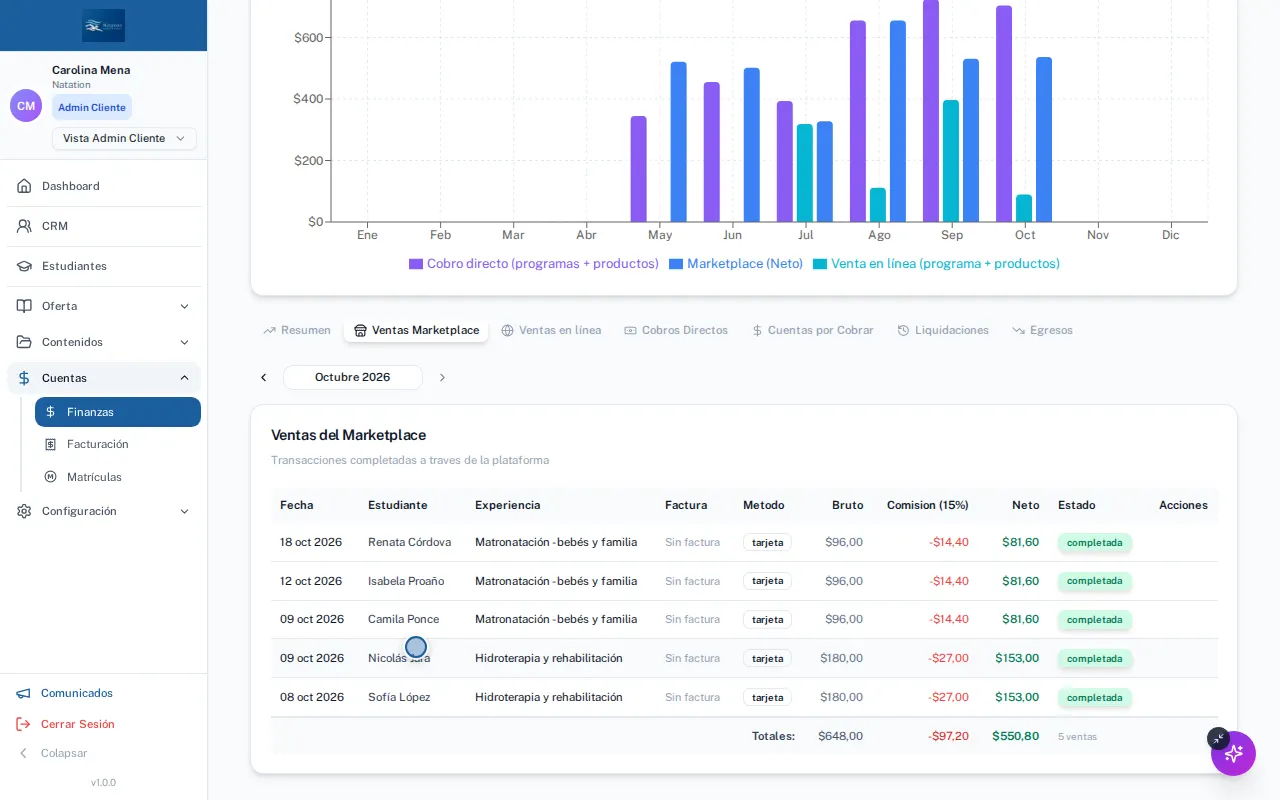Open the Cobros Directos tab
1280x800 pixels.
coord(676,330)
